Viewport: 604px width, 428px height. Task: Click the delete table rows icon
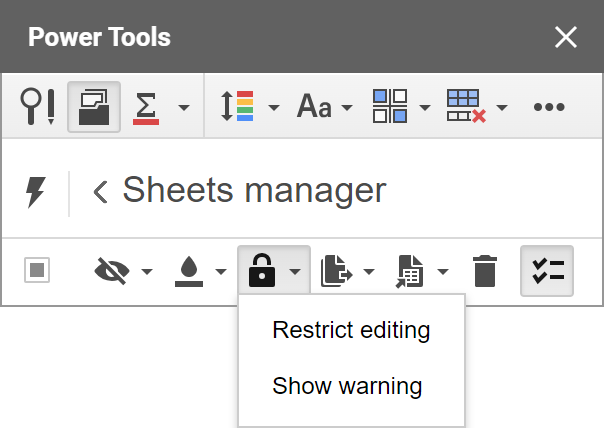point(466,106)
